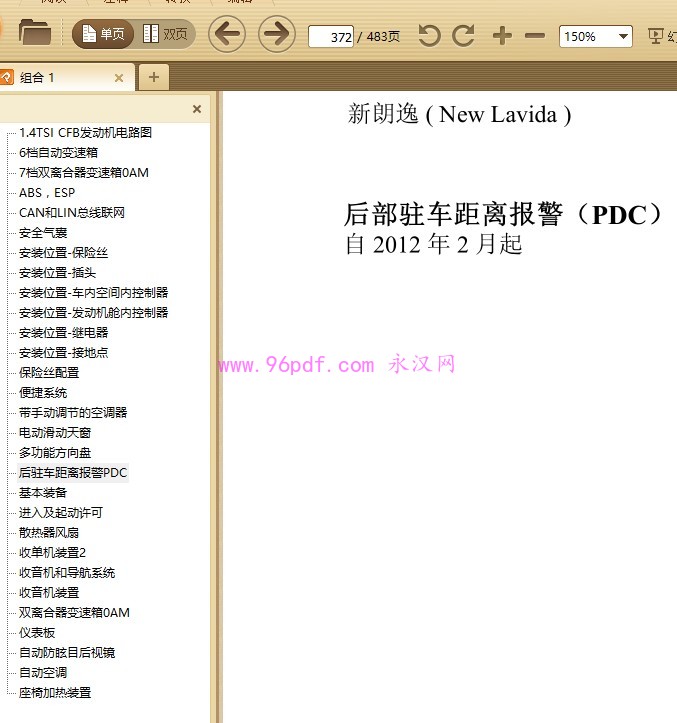Open bookmark 1.4TSI CFB发动机电路图
The image size is (677, 723).
85,133
